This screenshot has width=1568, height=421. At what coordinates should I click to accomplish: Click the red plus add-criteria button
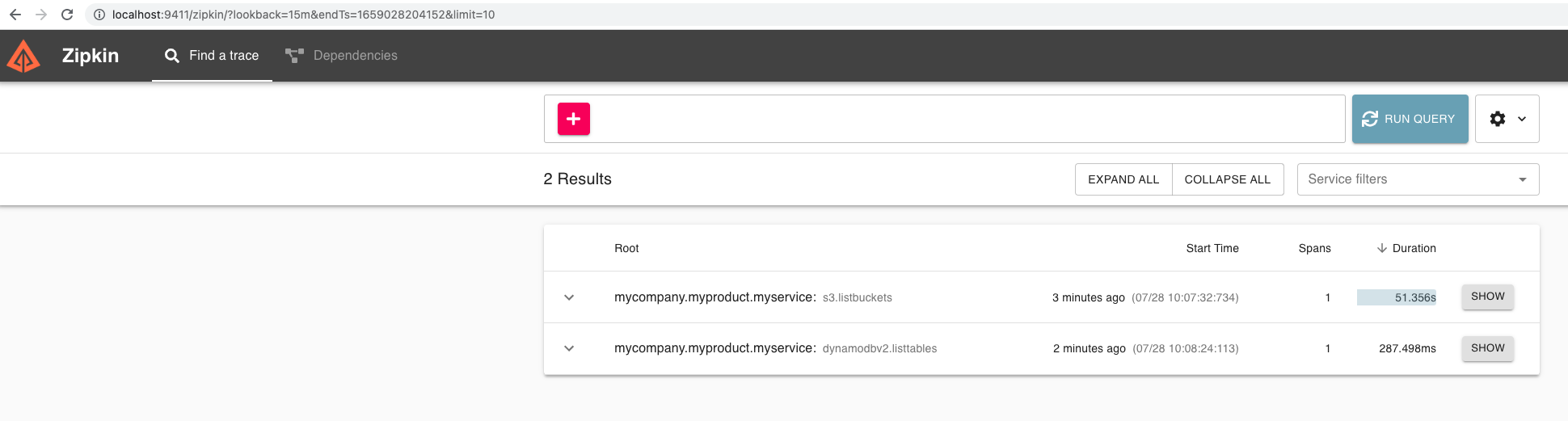pos(573,119)
